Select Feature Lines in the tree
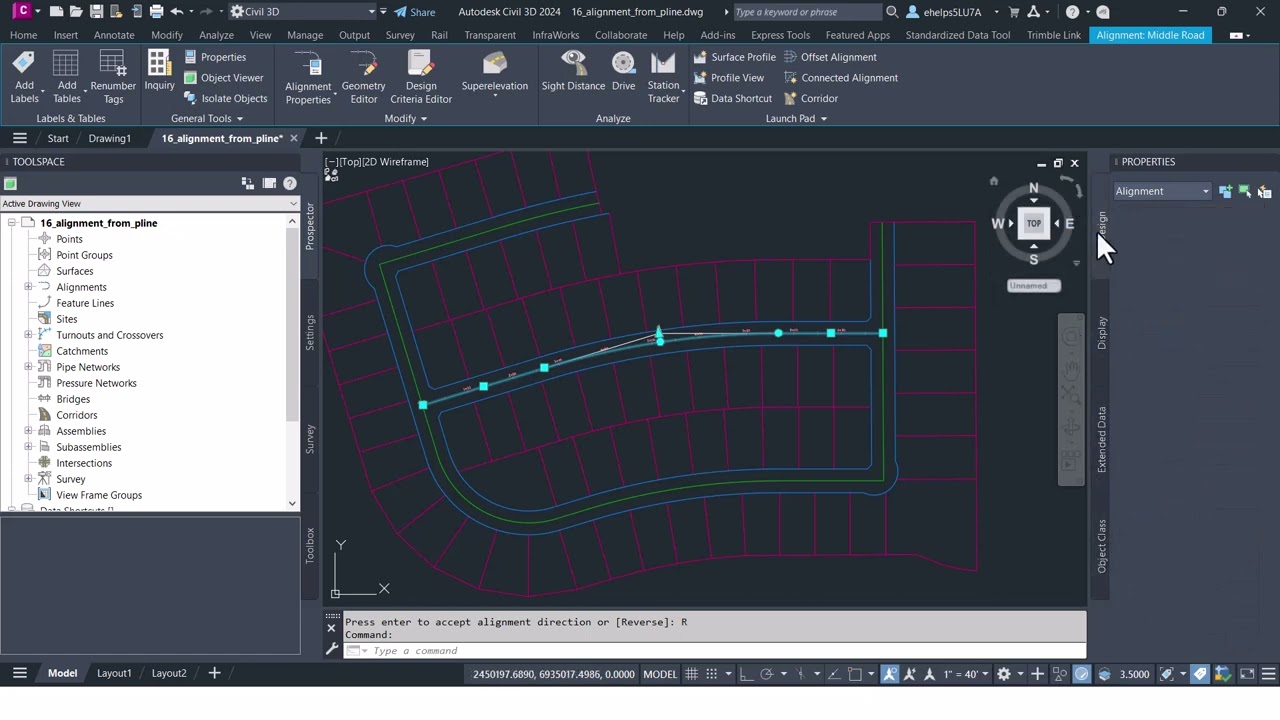 pos(85,303)
